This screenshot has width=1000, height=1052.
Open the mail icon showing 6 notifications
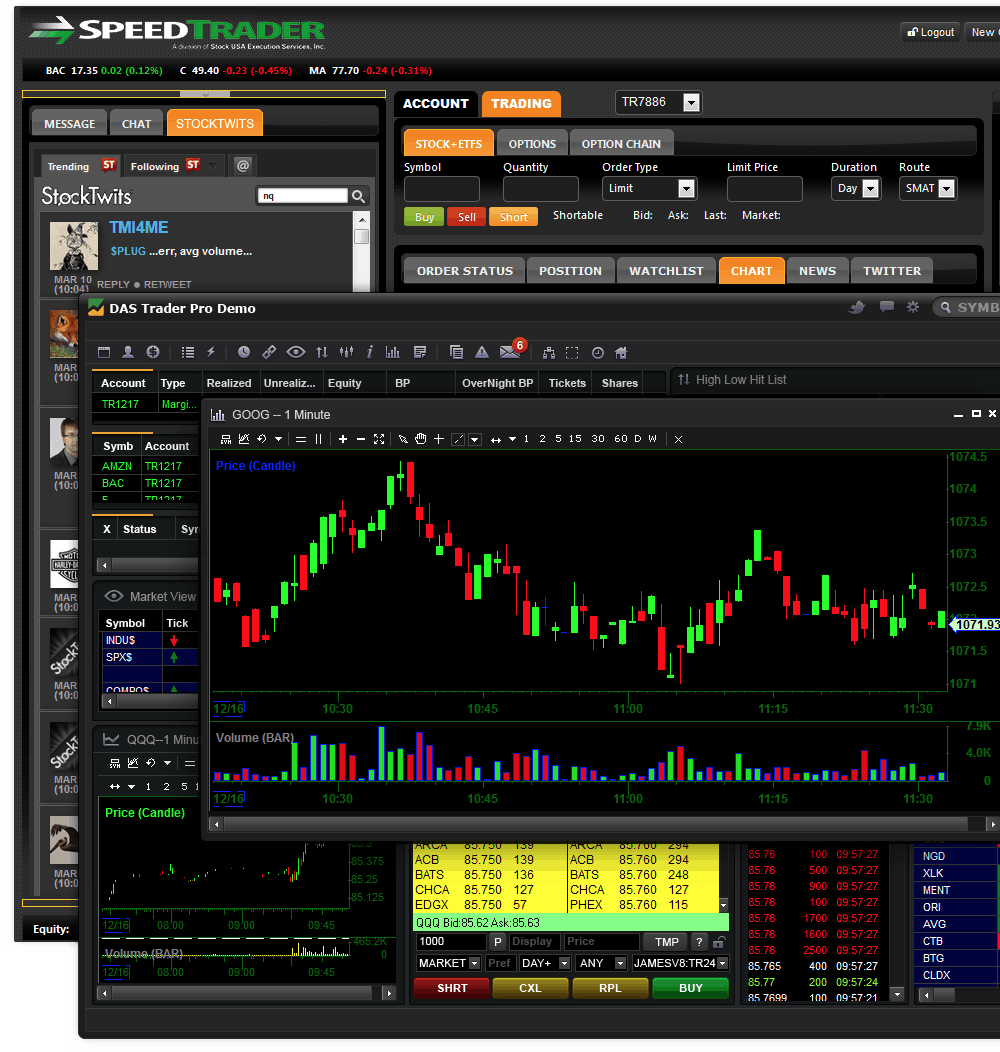[511, 351]
